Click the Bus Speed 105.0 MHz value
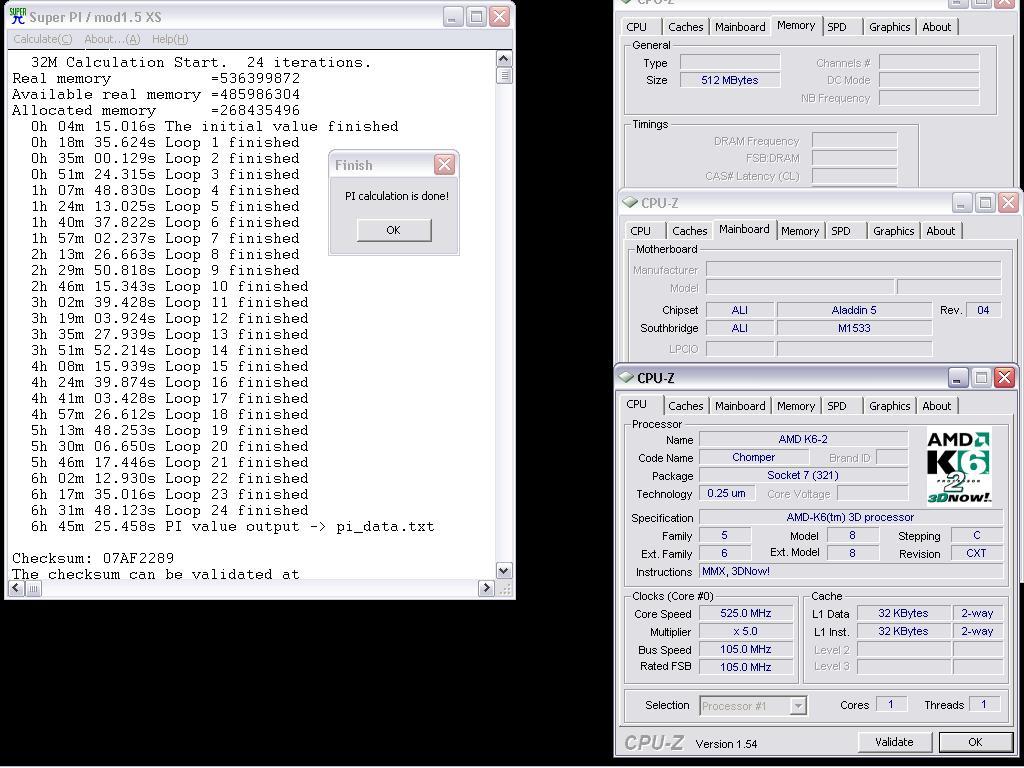This screenshot has width=1024, height=768. 745,649
